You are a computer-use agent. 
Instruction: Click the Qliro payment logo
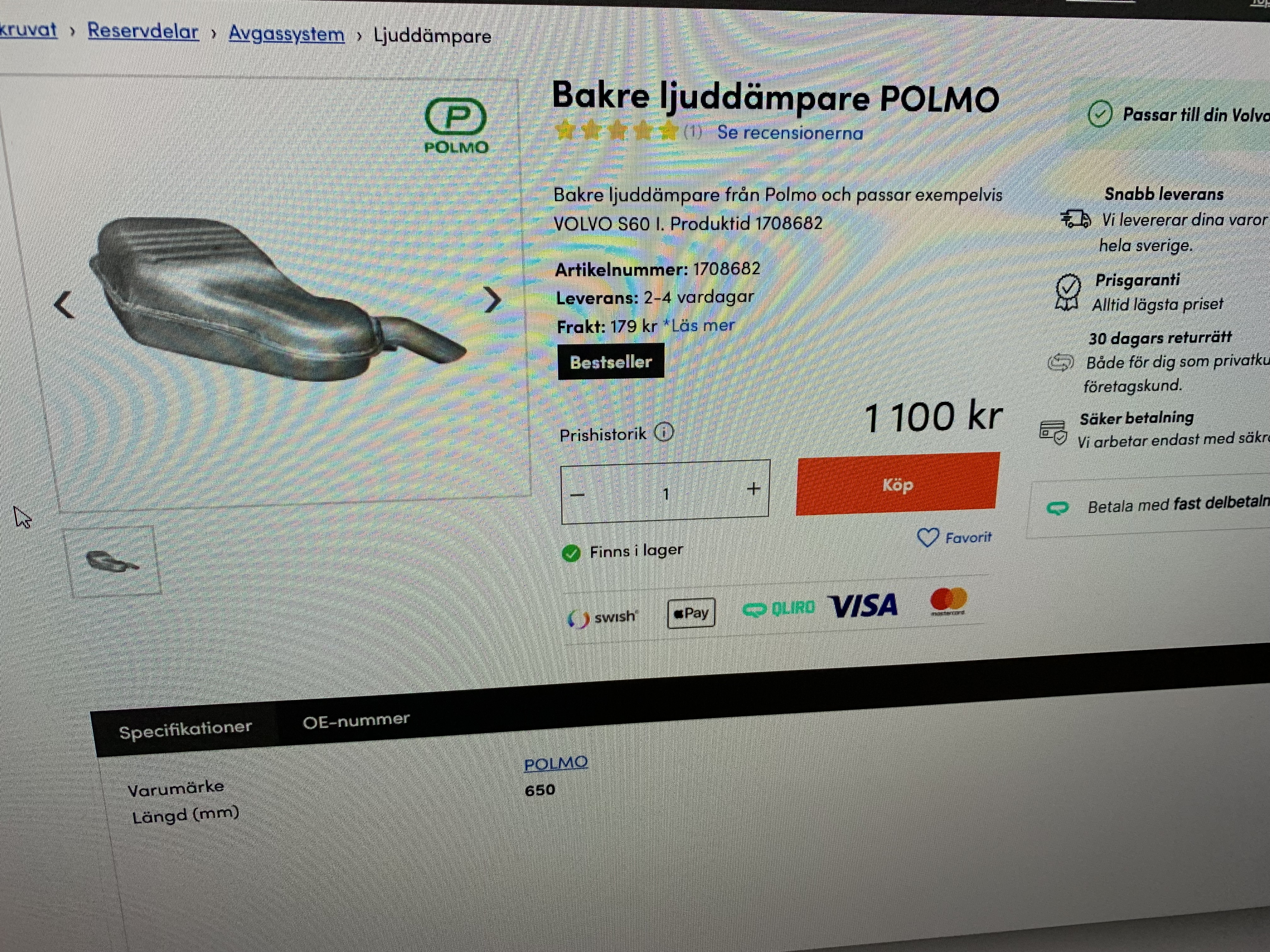[779, 608]
